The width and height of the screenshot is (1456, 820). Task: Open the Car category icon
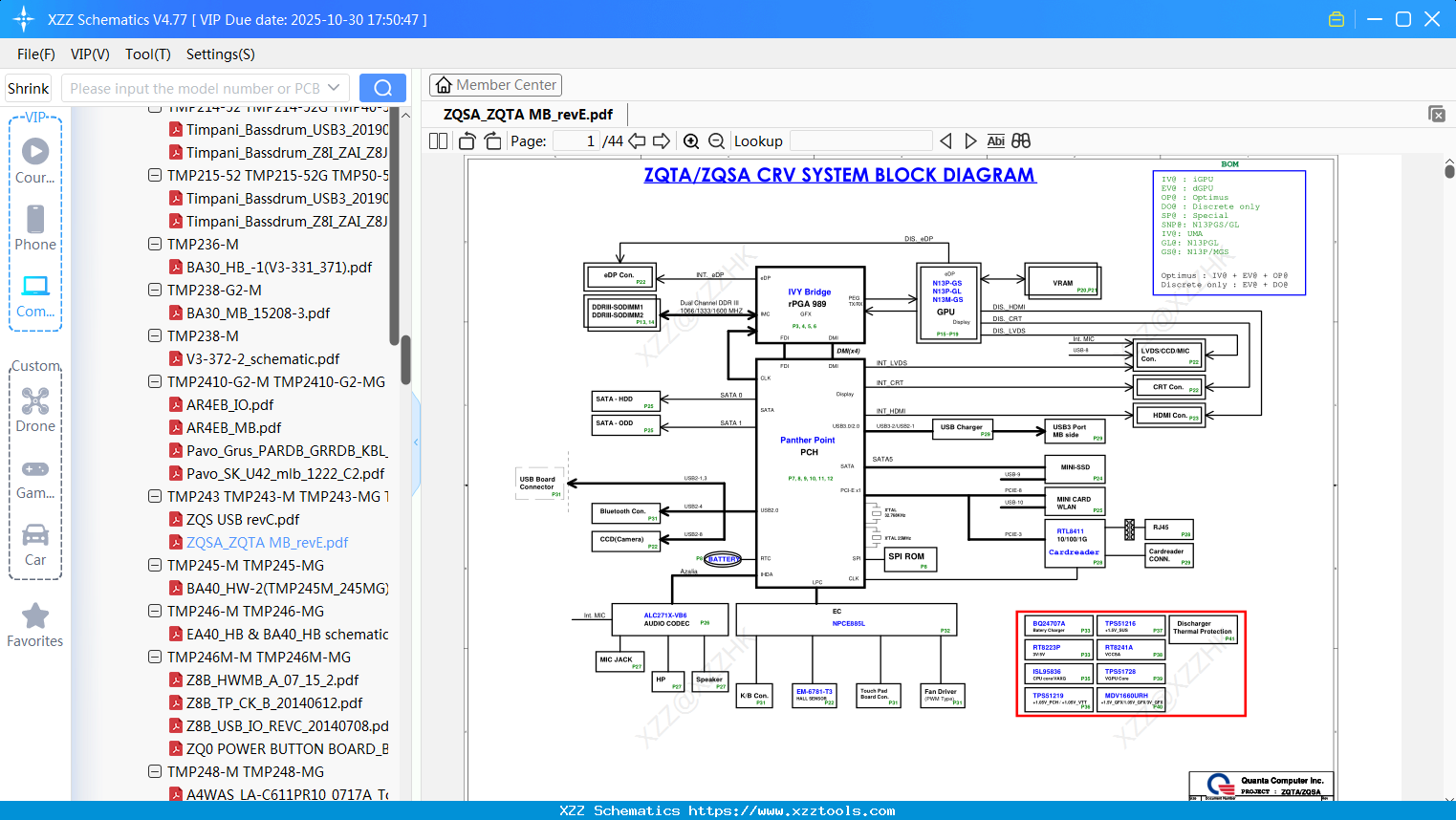35,545
